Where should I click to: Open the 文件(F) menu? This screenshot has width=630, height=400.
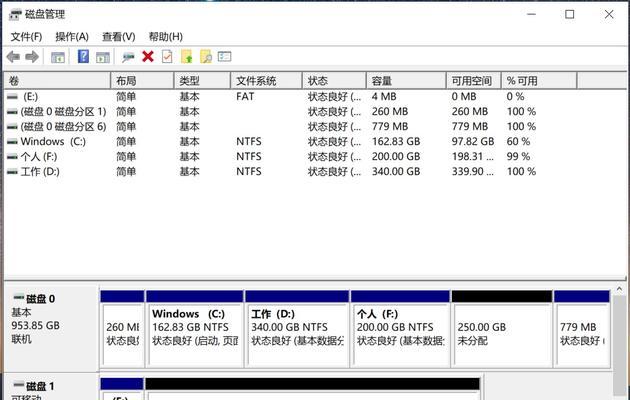26,37
